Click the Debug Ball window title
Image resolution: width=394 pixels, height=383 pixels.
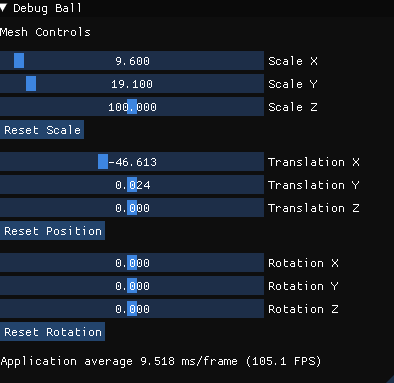[x=47, y=8]
